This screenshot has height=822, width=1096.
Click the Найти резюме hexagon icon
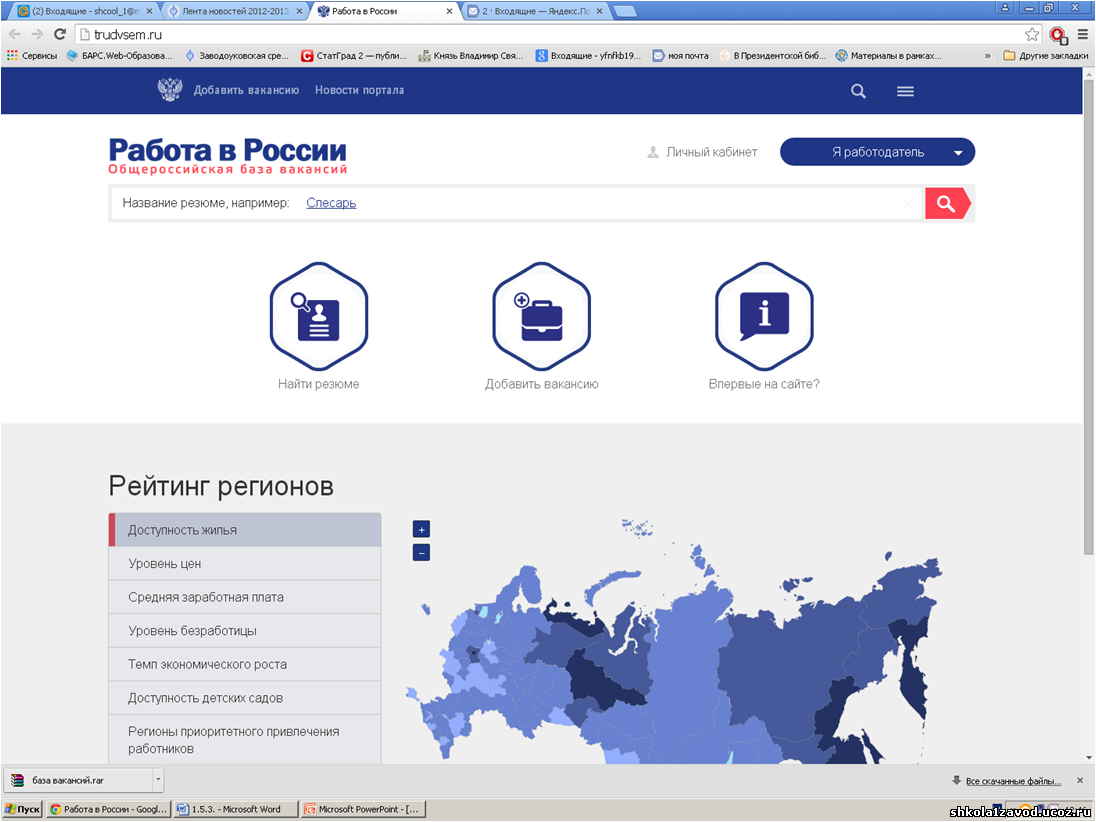pos(319,317)
